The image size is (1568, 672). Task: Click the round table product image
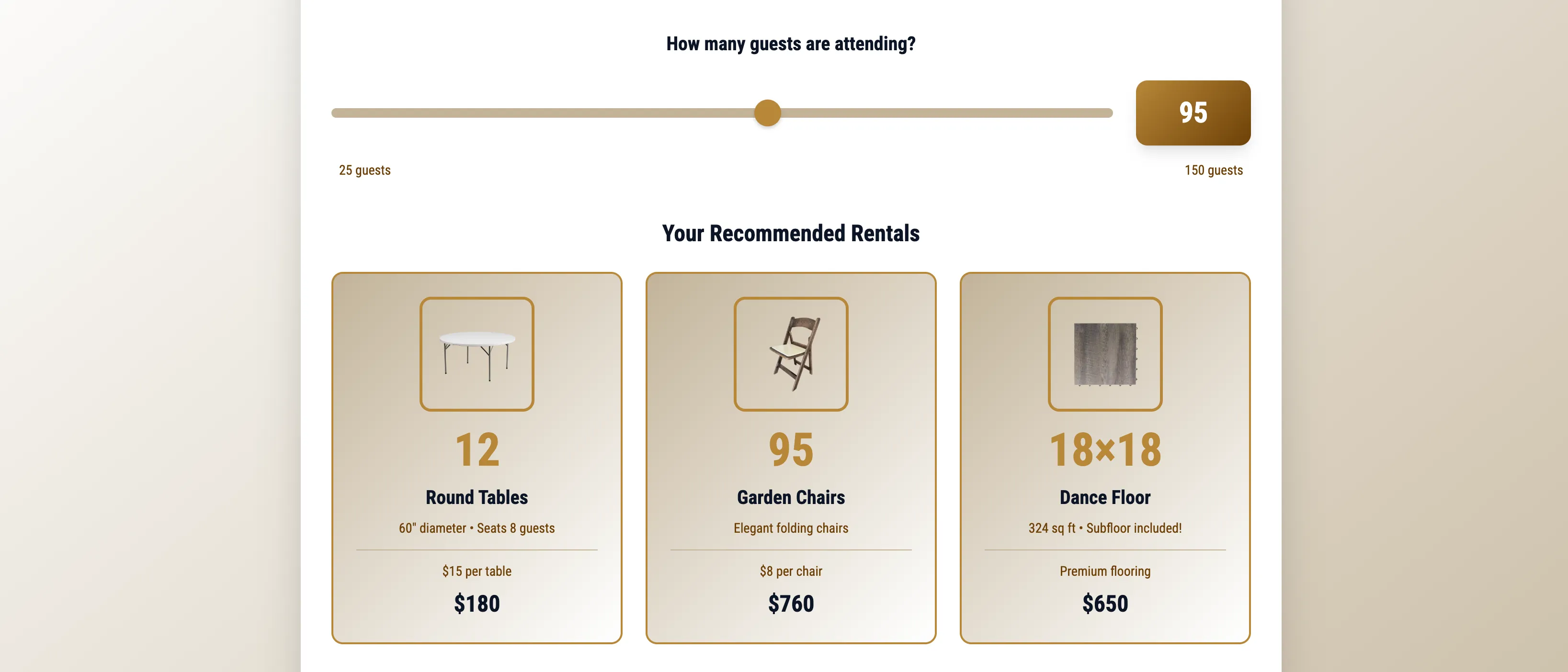[477, 354]
